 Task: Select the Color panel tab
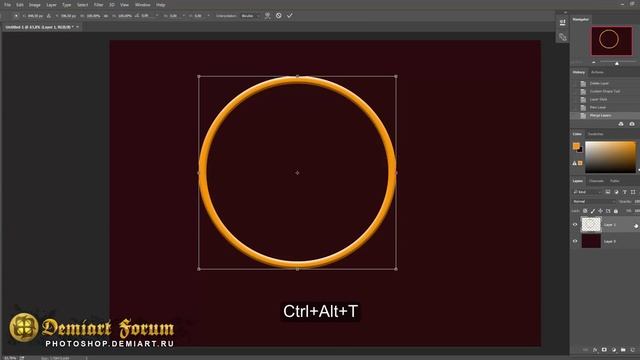point(577,134)
